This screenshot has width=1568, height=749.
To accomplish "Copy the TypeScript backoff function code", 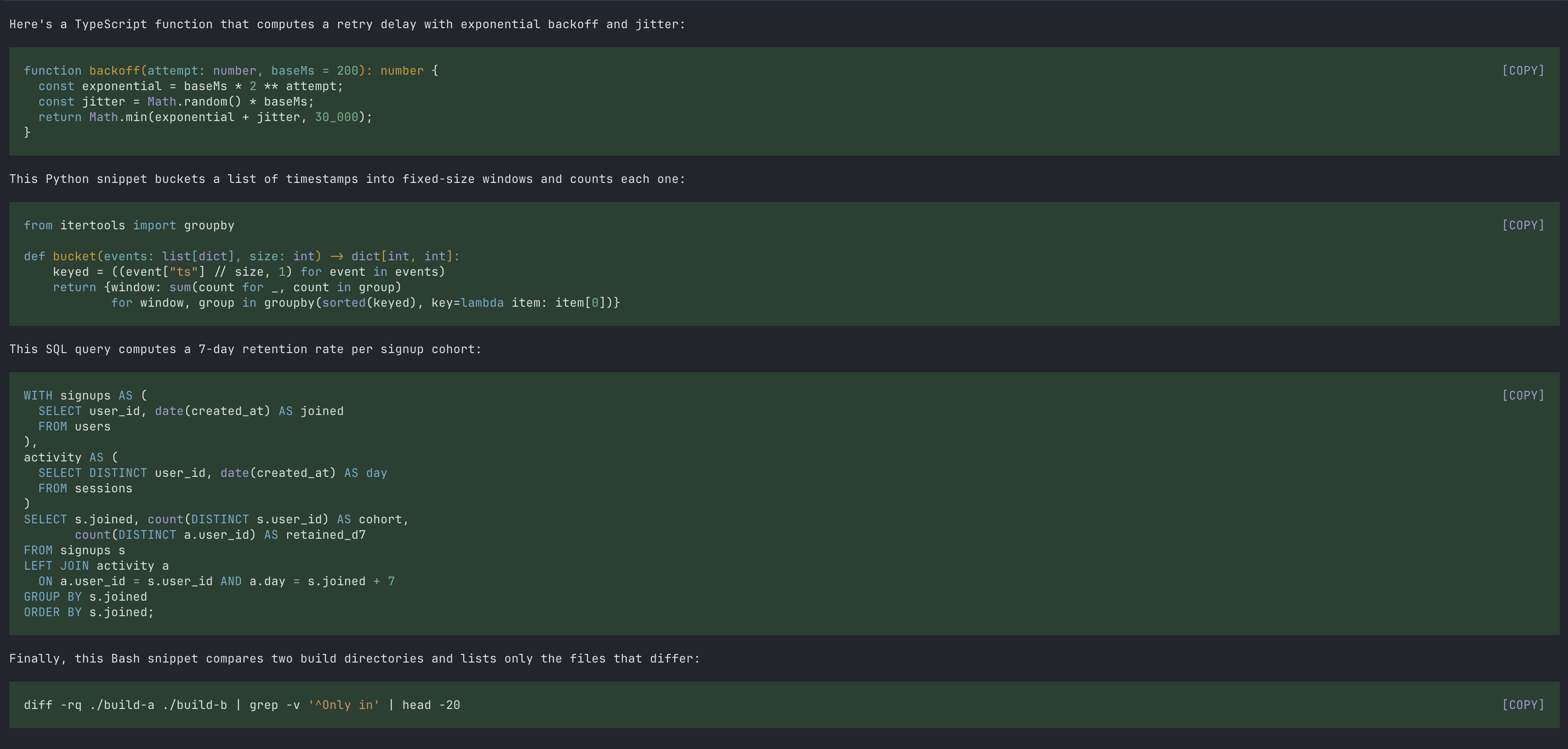I will (1523, 71).
